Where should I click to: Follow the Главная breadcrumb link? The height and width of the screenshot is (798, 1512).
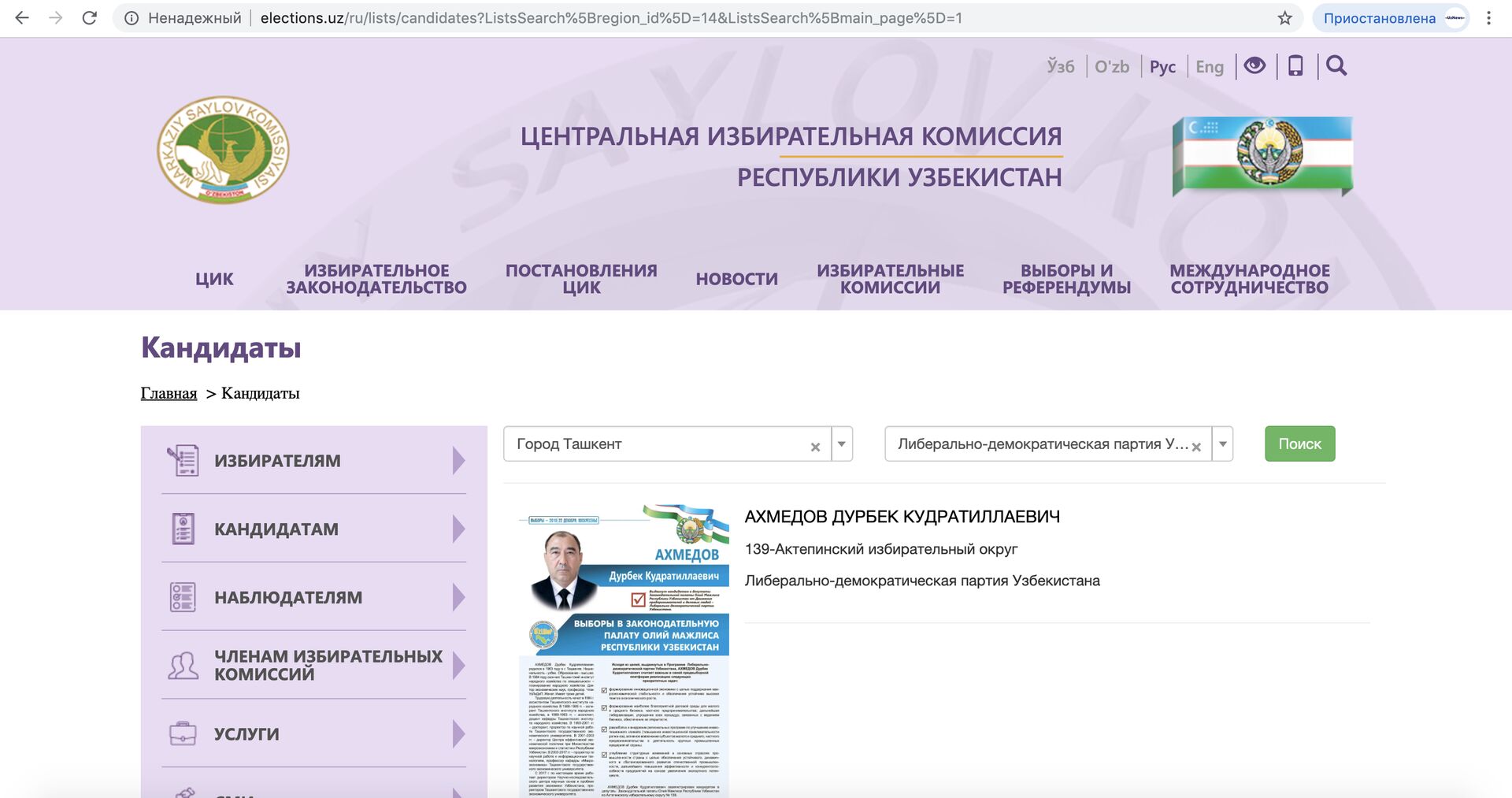click(x=169, y=393)
